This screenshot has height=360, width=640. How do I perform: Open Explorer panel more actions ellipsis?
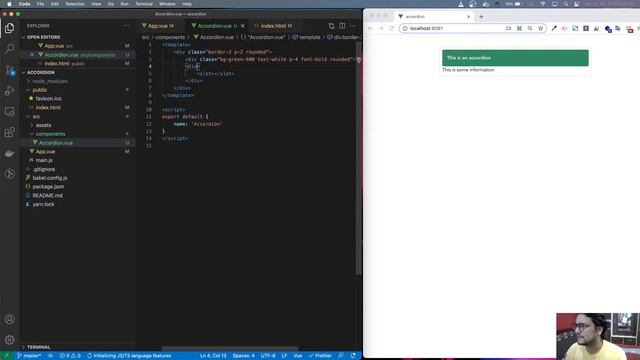(x=127, y=26)
